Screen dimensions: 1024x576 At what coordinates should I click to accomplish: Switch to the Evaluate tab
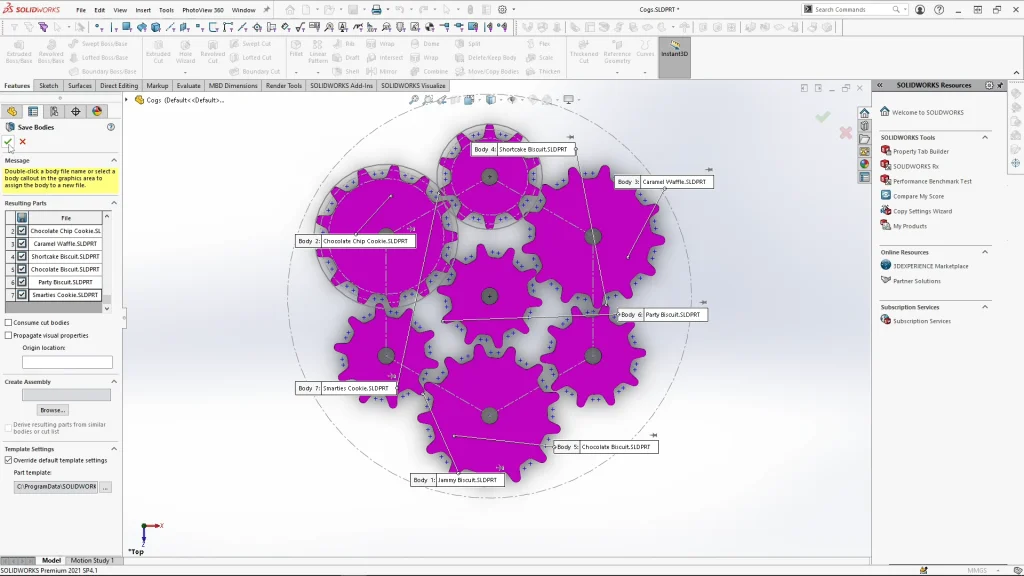coord(188,86)
